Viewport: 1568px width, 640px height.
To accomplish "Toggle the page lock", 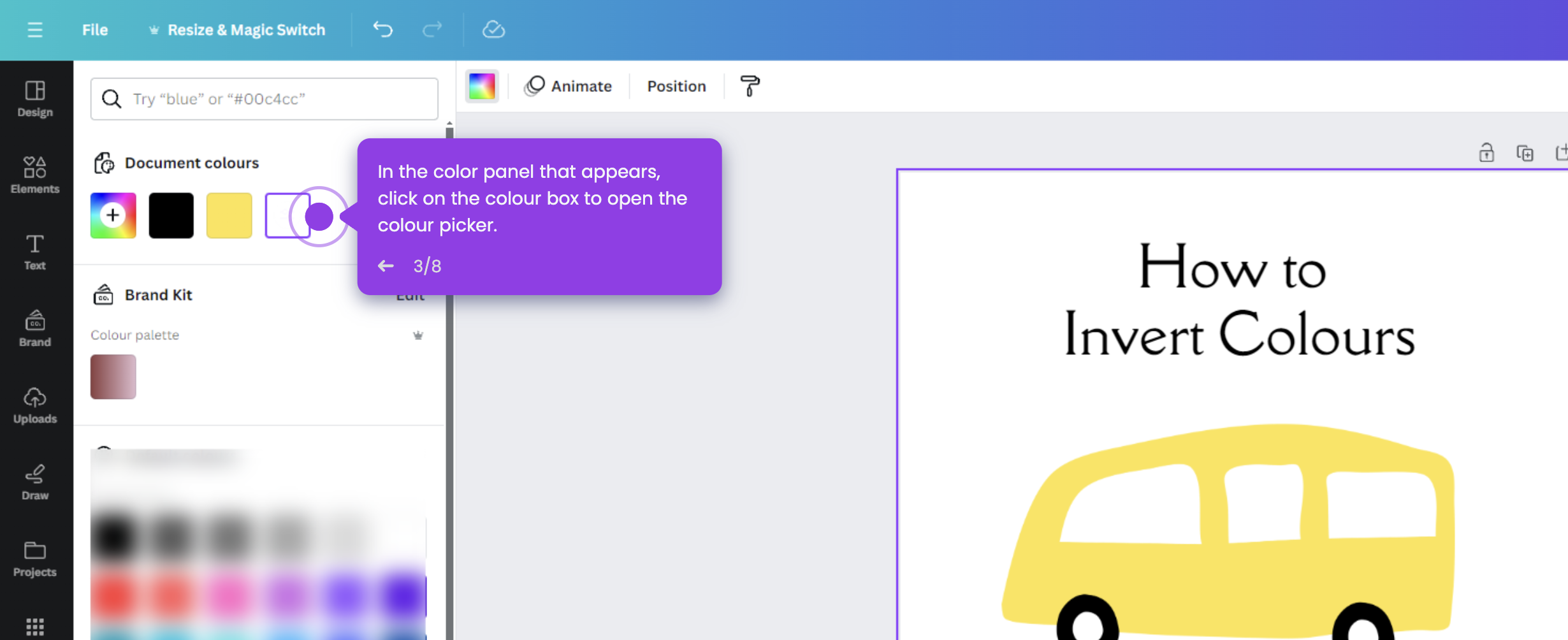I will point(1486,153).
